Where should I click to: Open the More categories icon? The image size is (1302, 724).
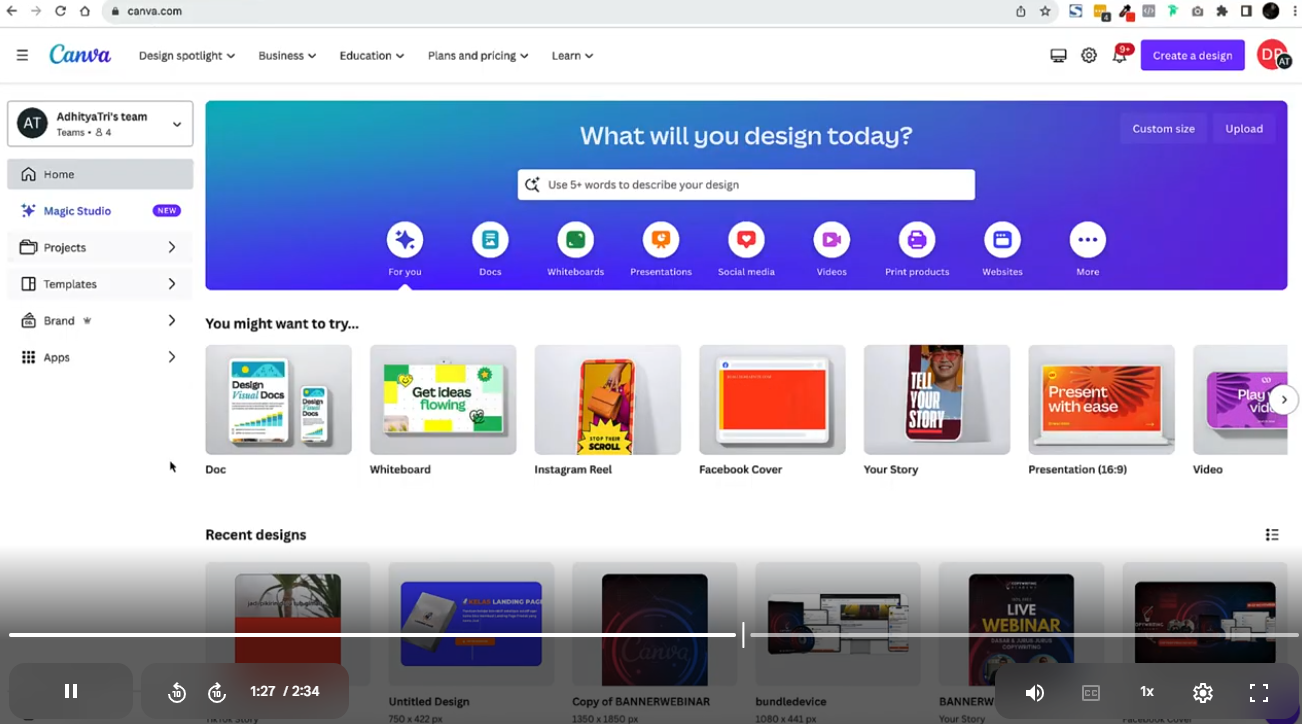[1088, 240]
